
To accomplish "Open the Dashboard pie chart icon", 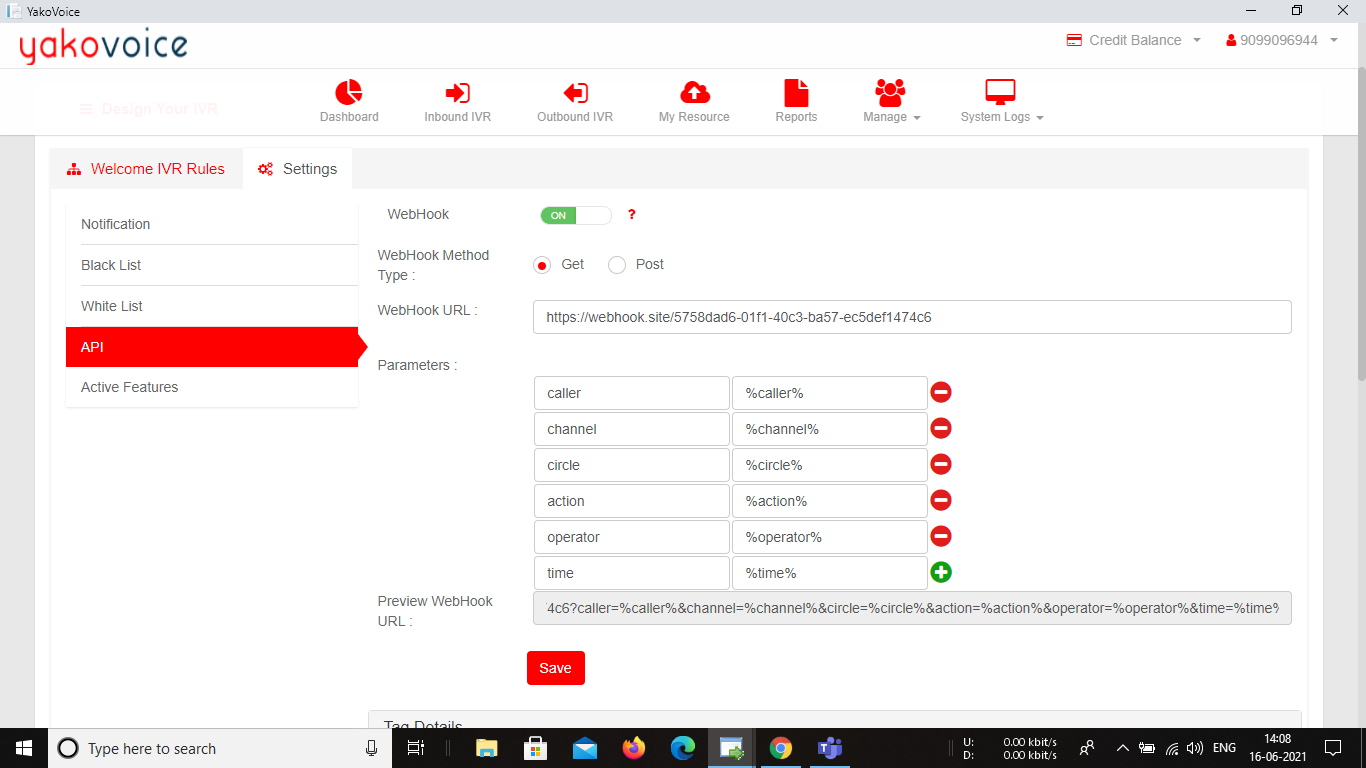I will click(349, 94).
